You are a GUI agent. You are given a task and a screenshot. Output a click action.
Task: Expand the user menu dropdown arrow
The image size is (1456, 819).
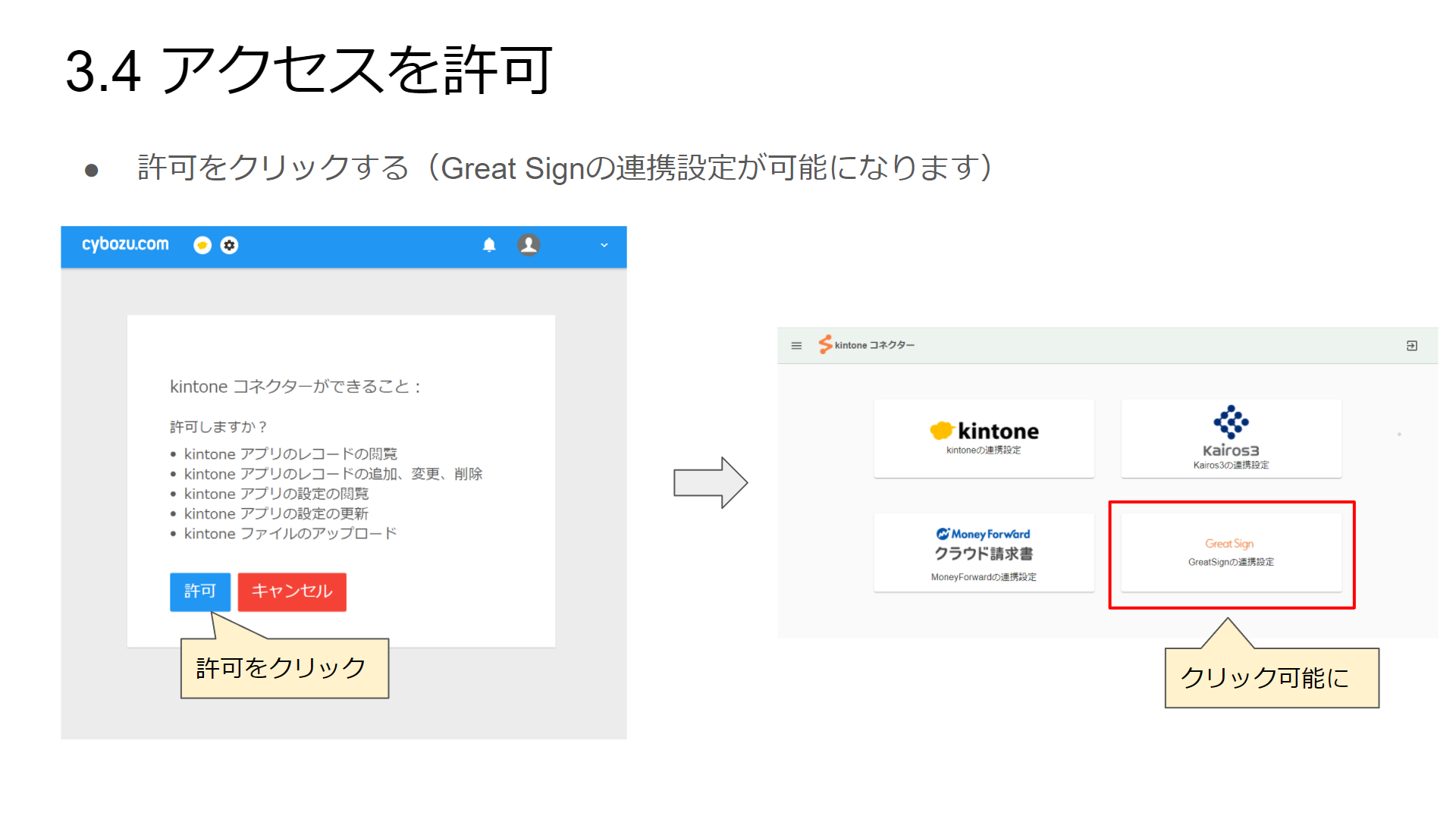604,245
